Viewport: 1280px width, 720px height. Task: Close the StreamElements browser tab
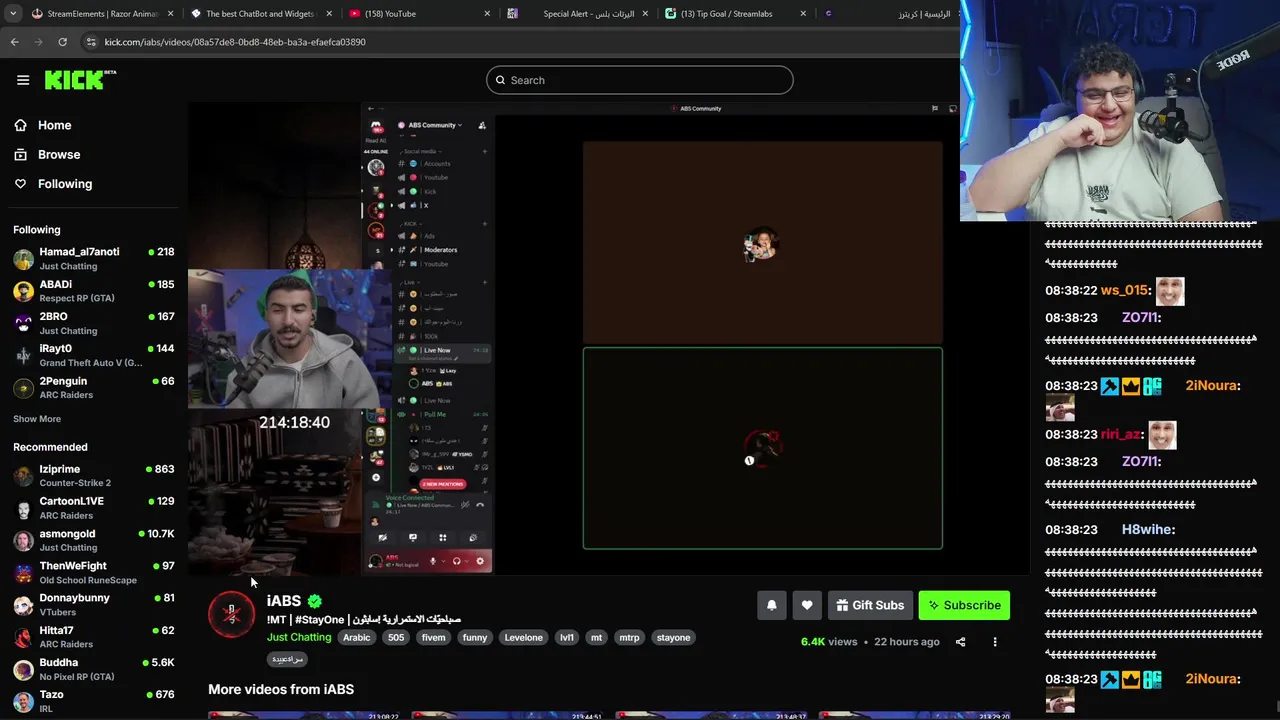click(170, 14)
